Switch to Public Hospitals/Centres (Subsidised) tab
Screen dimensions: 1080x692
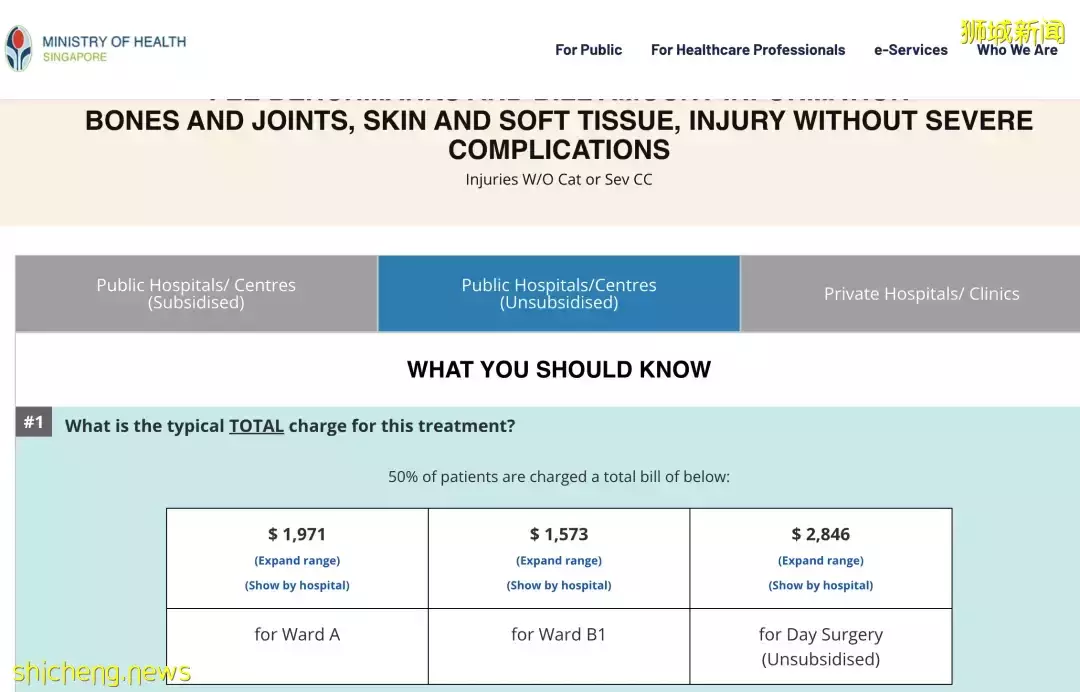196,293
